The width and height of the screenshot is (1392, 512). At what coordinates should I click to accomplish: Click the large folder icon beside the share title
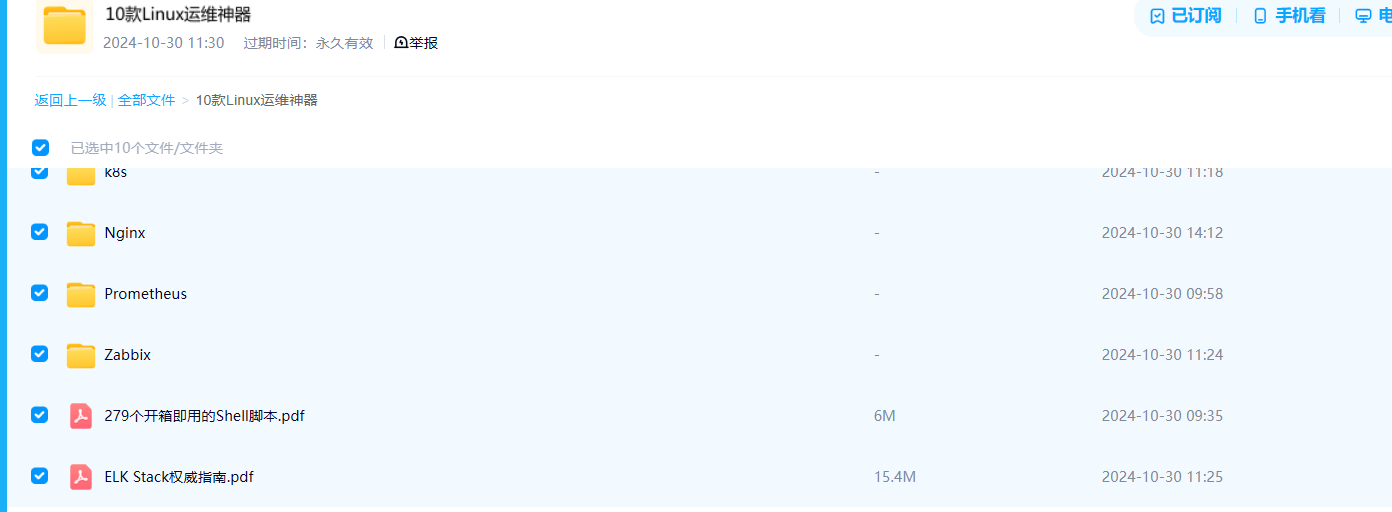click(65, 26)
